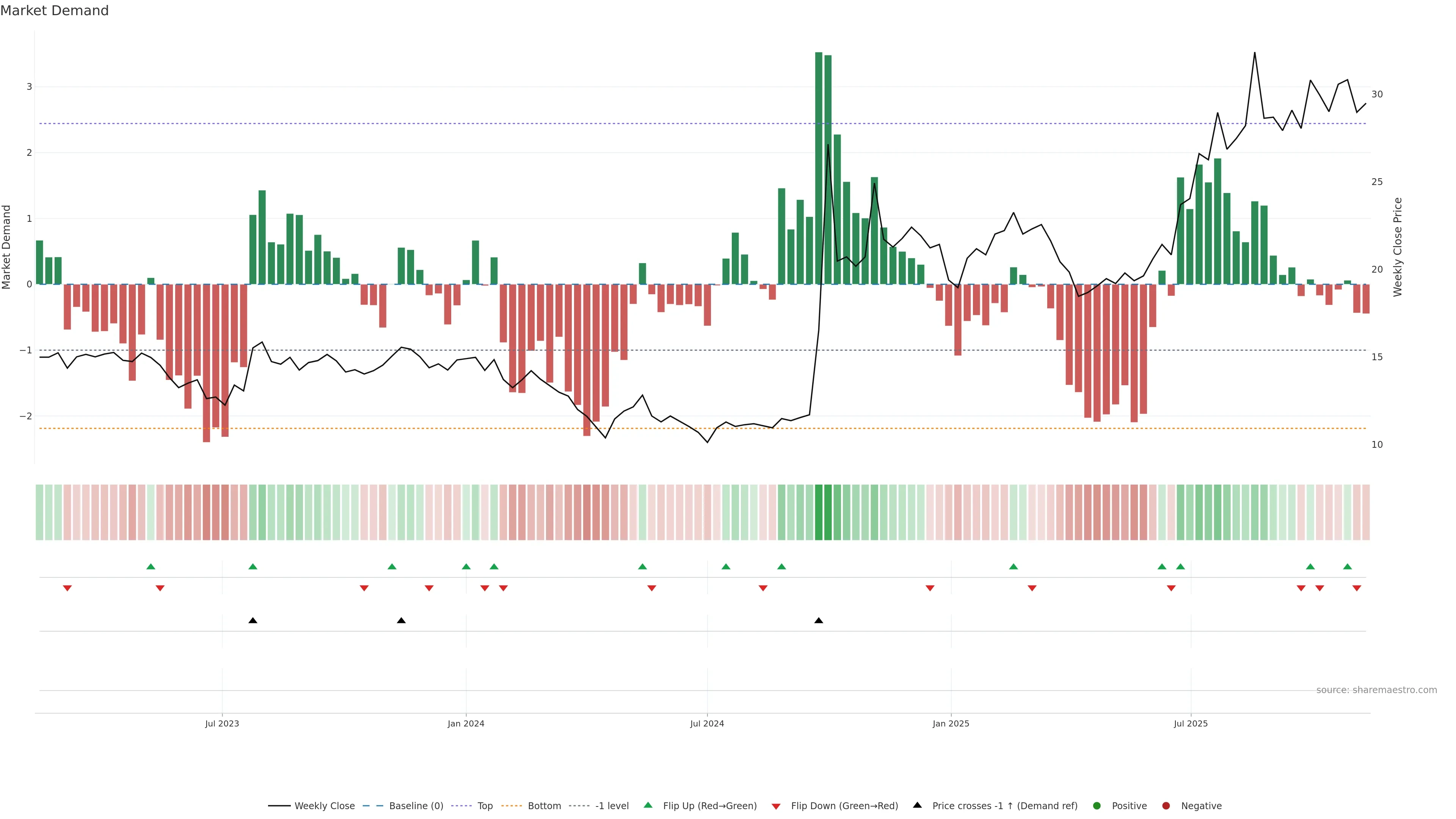This screenshot has width=1456, height=819.
Task: Click the orange Bottom dotted legend icon
Action: point(511,806)
